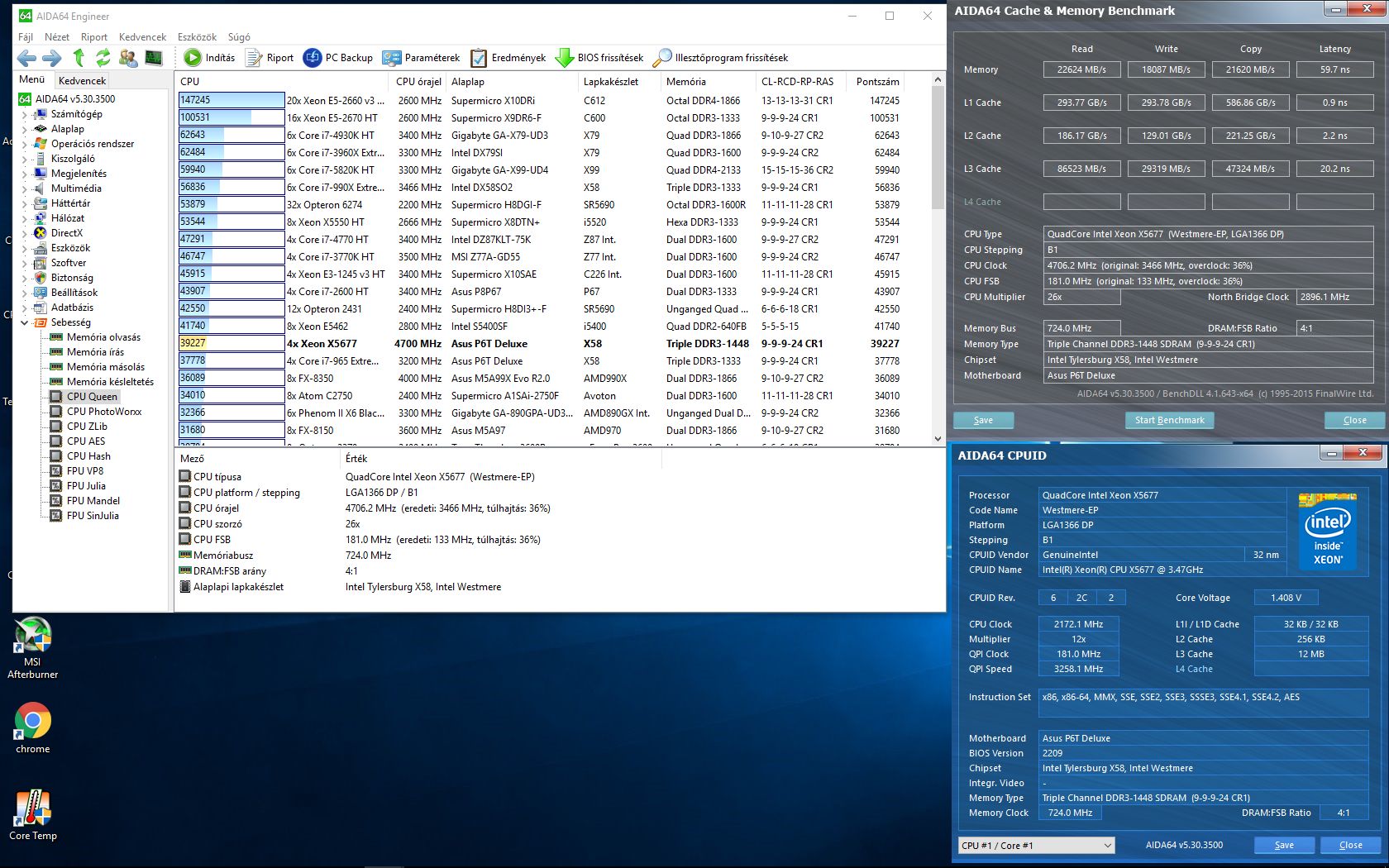The image size is (1389, 868).
Task: Open the Riport menu
Action: 94,37
